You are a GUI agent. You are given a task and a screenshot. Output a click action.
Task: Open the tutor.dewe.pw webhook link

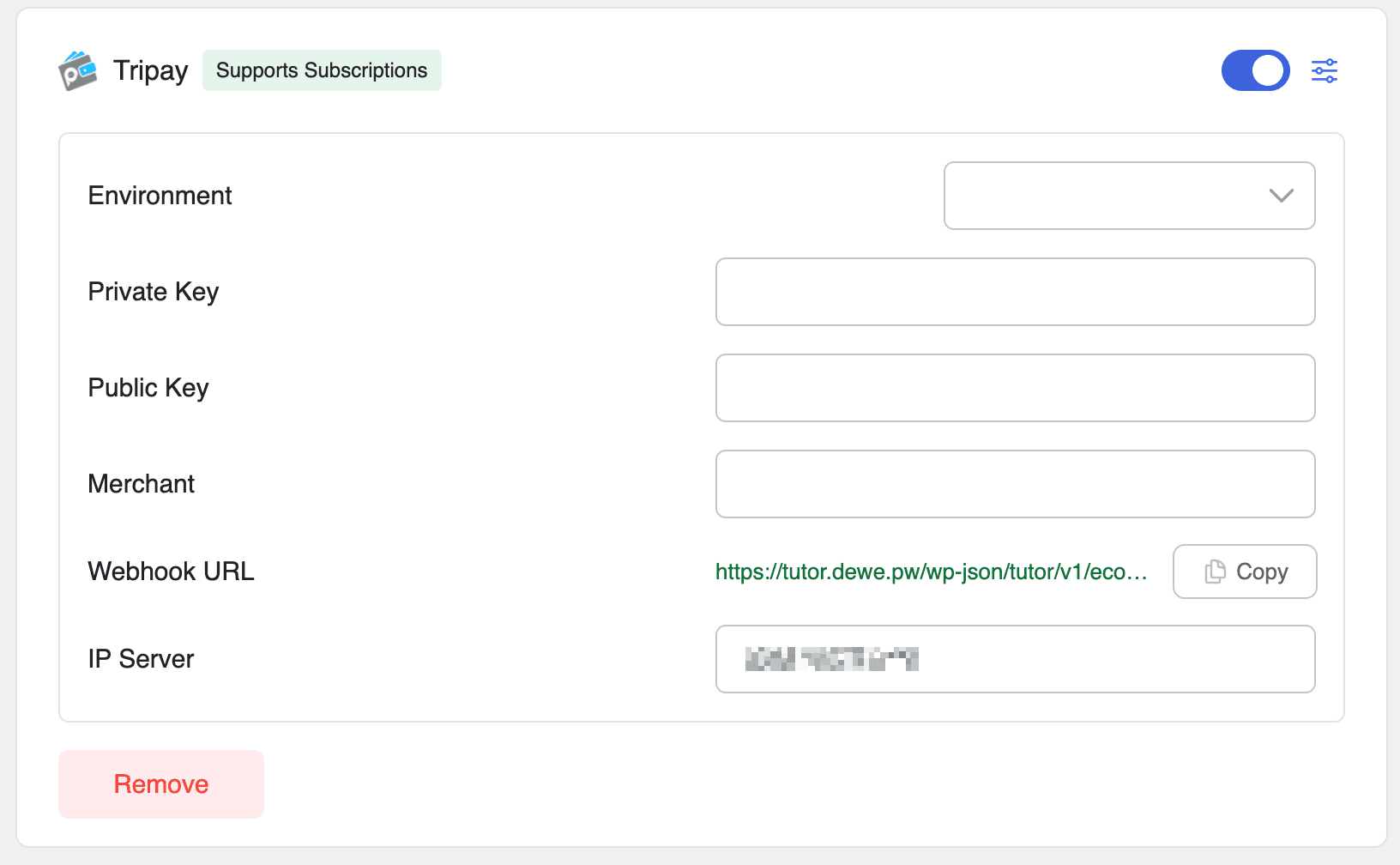pyautogui.click(x=931, y=572)
